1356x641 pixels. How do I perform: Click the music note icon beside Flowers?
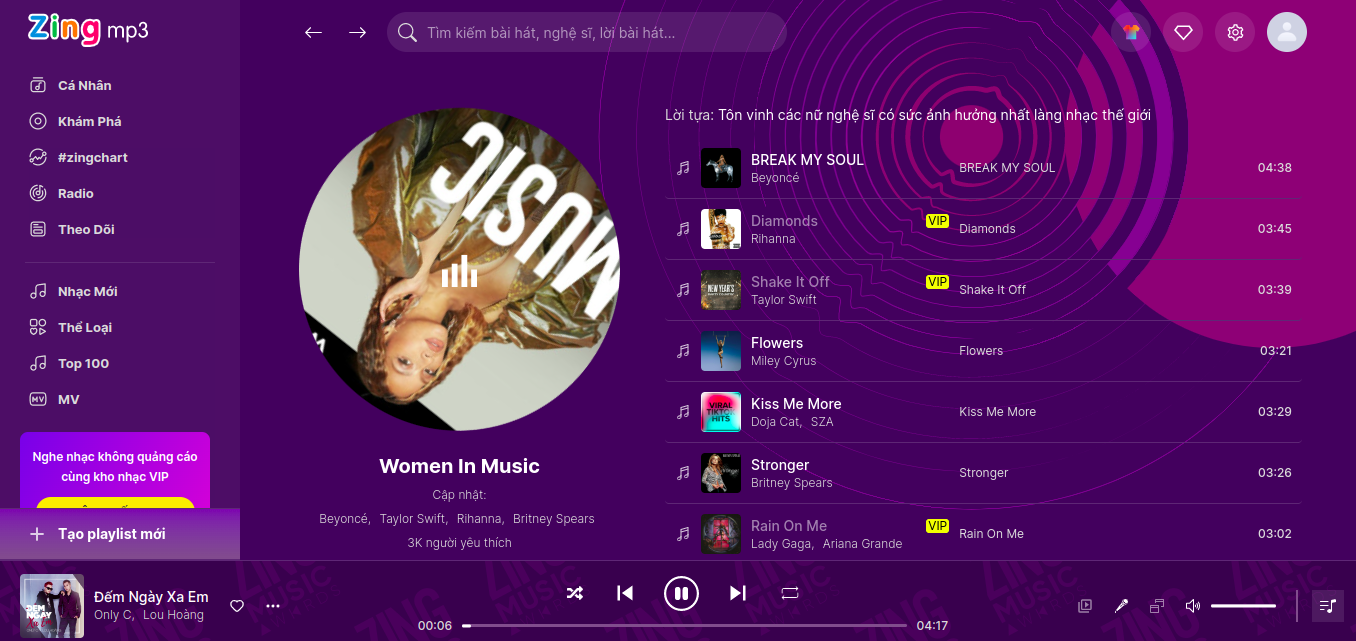point(683,351)
